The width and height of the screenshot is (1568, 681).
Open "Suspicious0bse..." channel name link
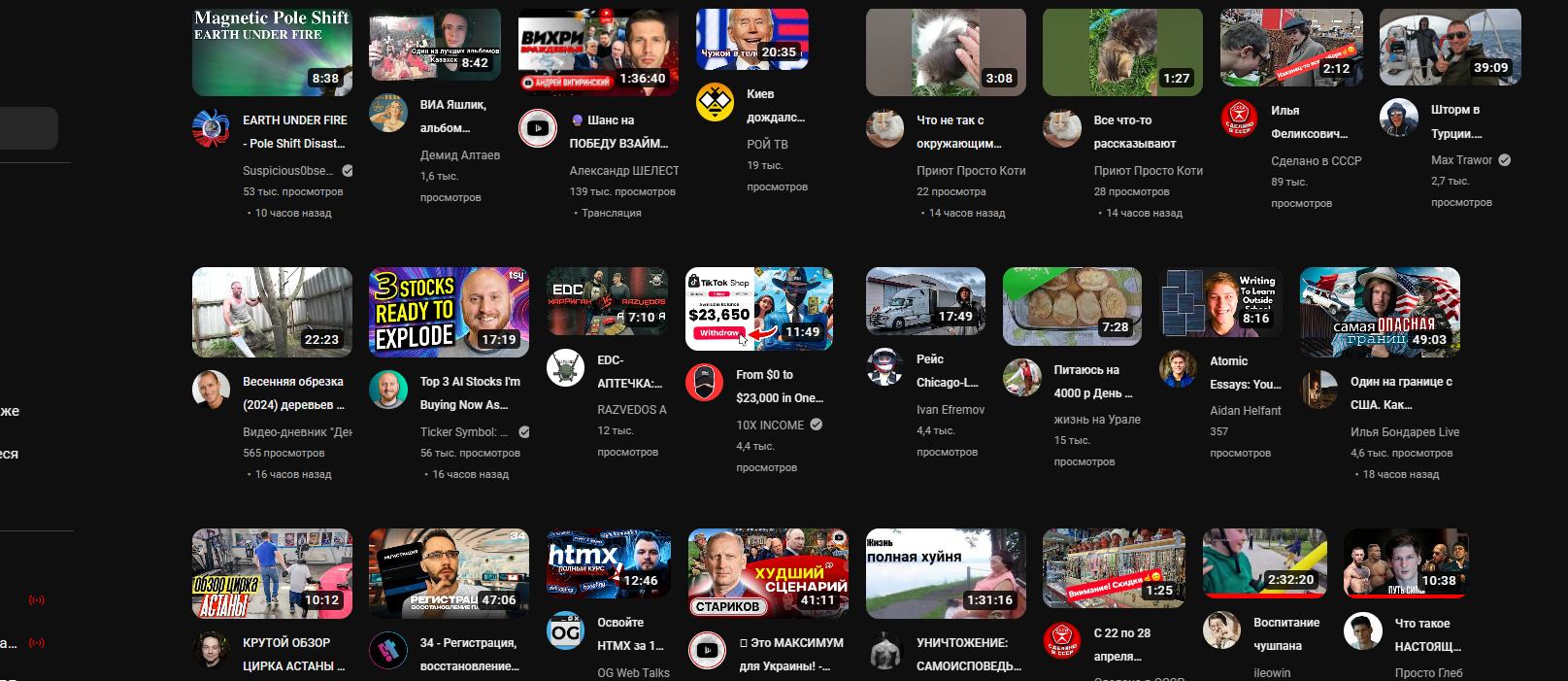(289, 170)
